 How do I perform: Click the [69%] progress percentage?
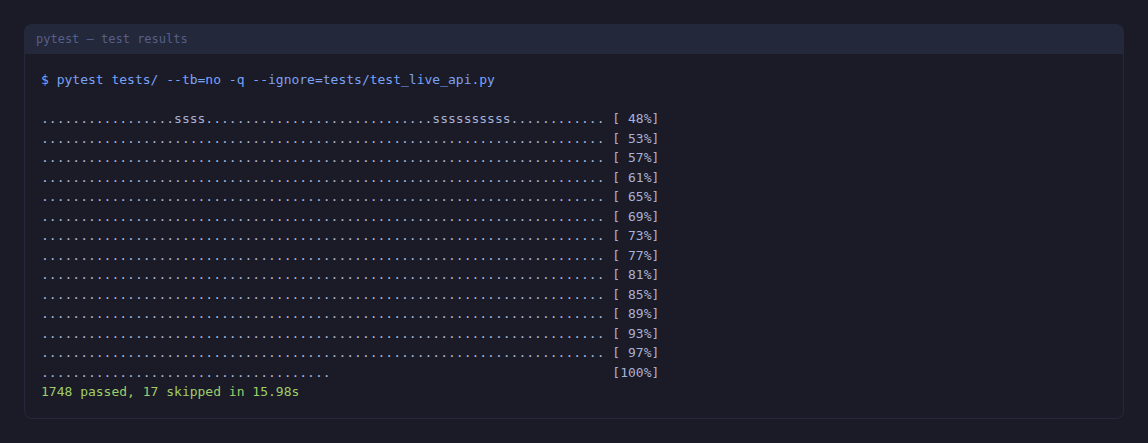tap(635, 216)
